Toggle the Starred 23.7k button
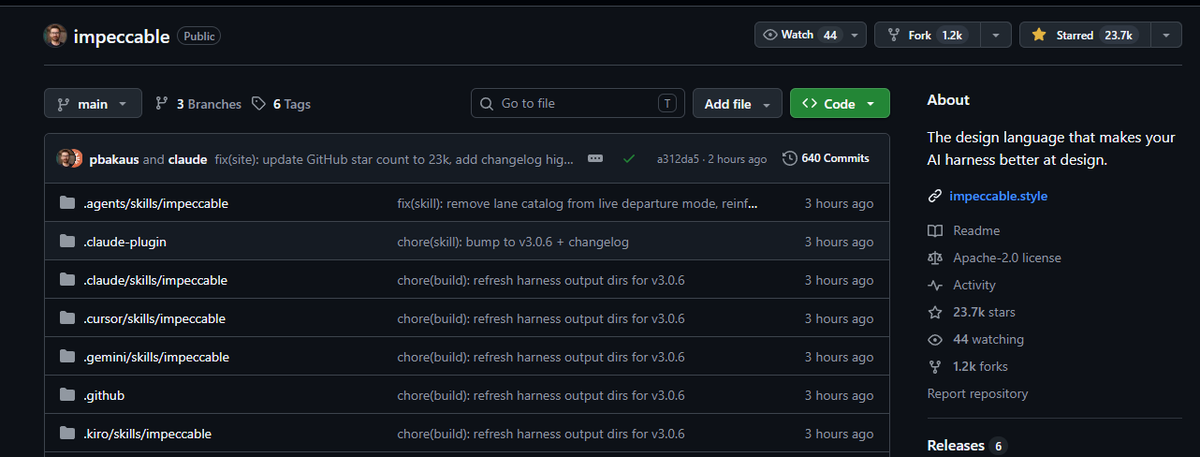This screenshot has width=1200, height=457. 1083,35
